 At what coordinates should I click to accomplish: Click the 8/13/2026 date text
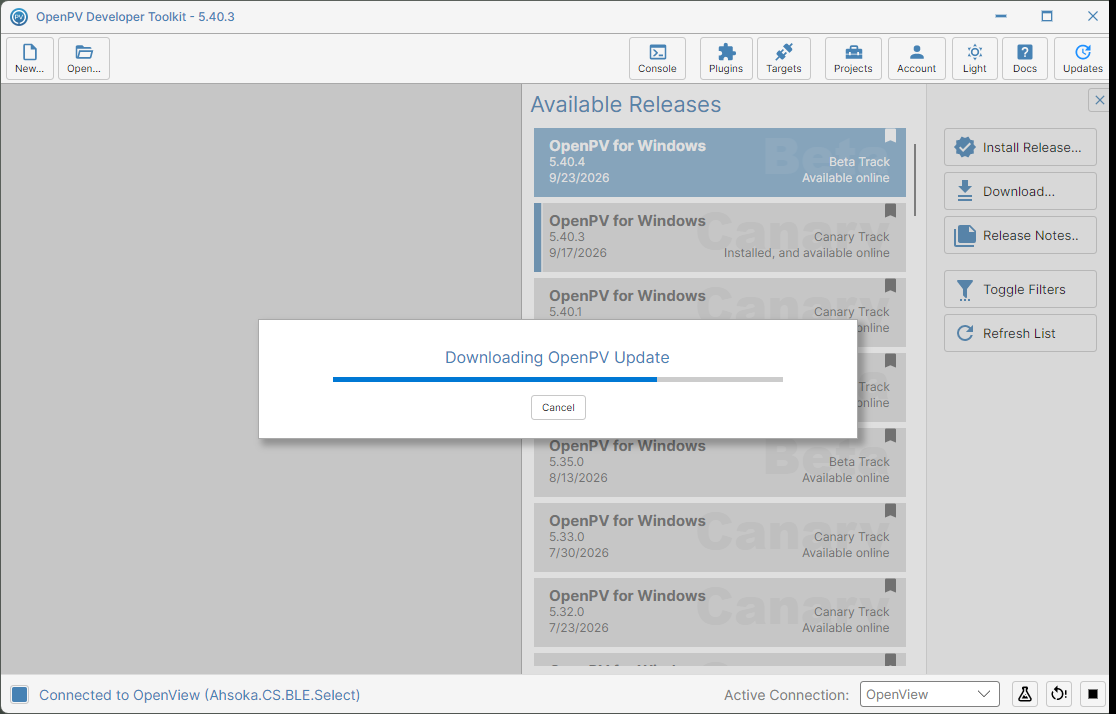(579, 478)
